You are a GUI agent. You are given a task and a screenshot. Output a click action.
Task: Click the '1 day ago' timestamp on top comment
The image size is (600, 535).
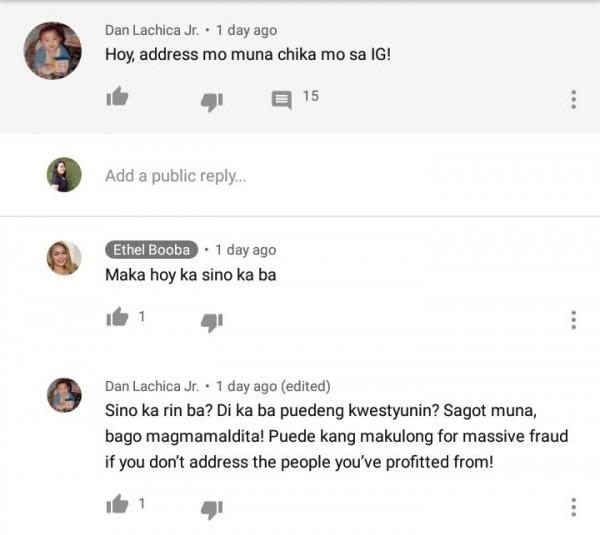[x=246, y=30]
